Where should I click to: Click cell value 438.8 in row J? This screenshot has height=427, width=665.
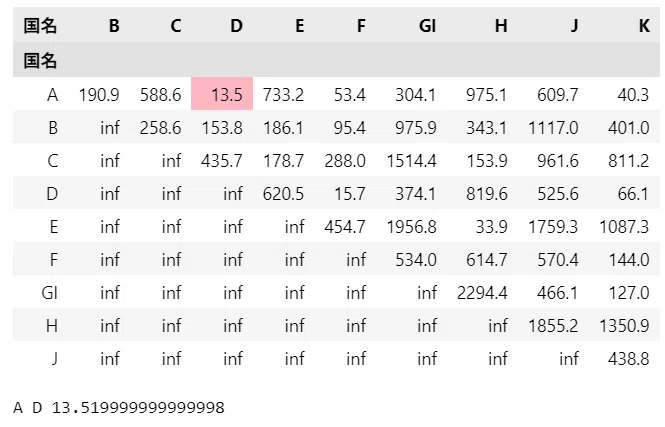point(628,359)
